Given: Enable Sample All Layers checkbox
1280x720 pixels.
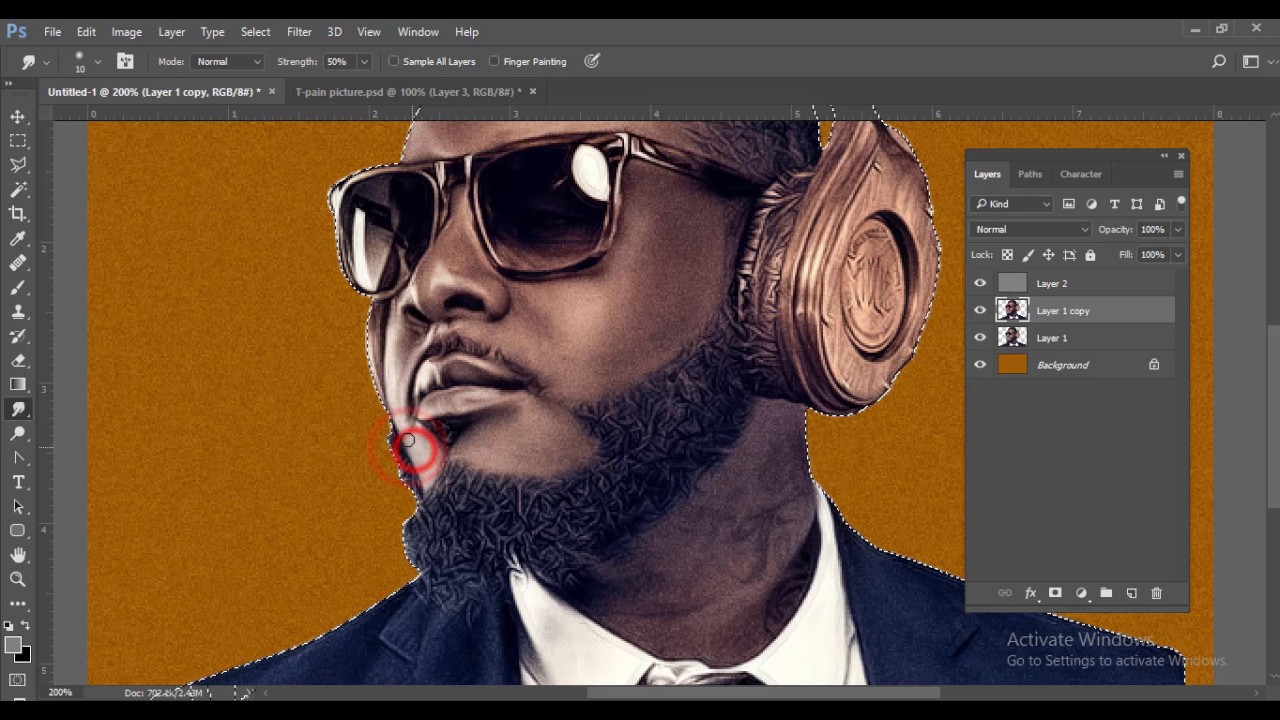Looking at the screenshot, I should point(394,61).
